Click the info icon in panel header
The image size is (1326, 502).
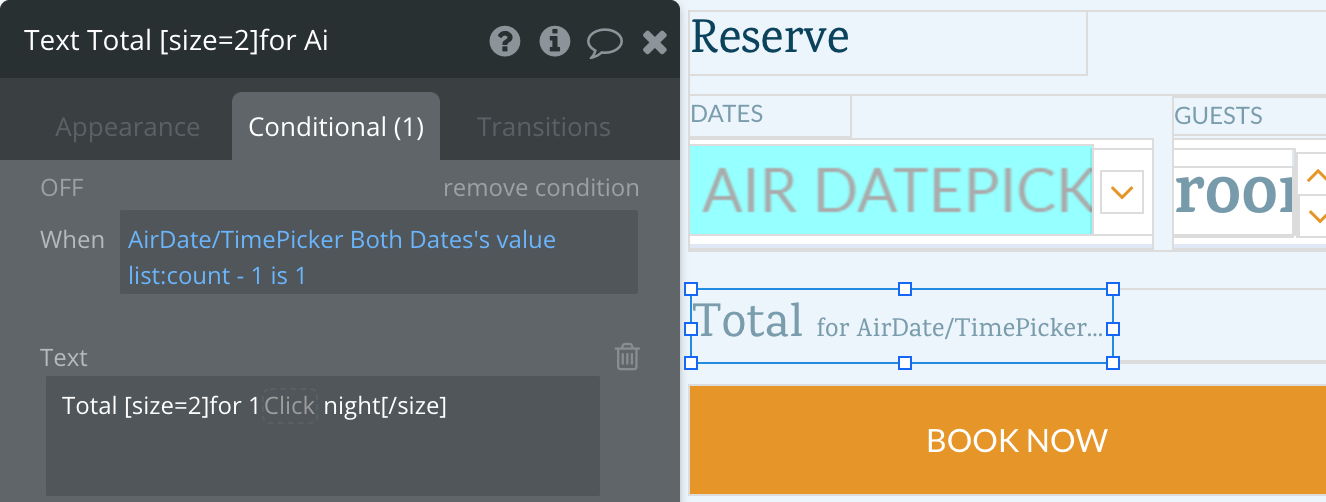pyautogui.click(x=554, y=41)
